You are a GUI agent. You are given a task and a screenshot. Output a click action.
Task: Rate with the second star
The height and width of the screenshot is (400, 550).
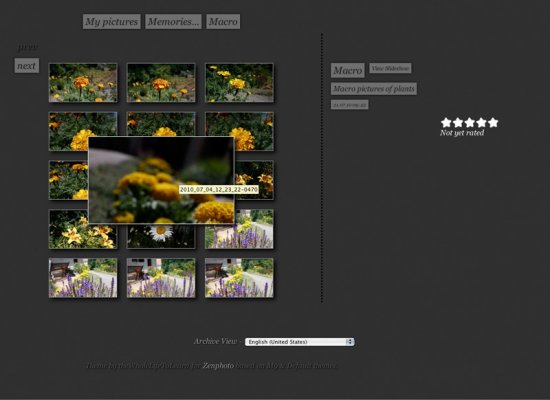[x=458, y=122]
